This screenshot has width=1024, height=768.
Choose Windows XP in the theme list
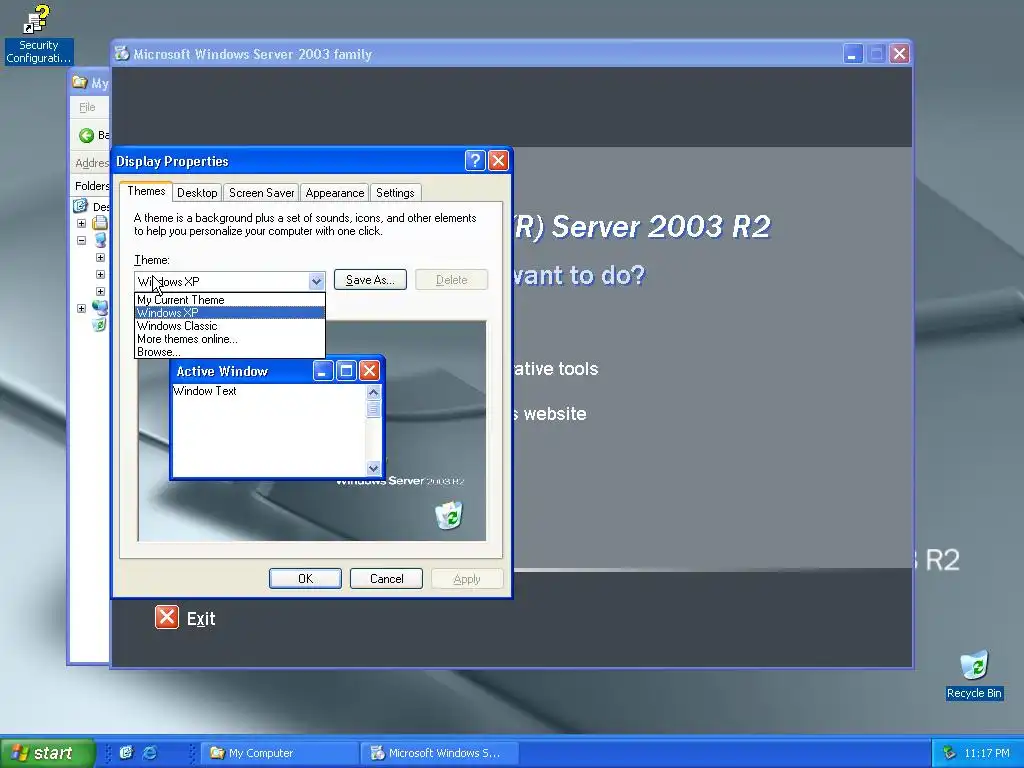point(230,313)
